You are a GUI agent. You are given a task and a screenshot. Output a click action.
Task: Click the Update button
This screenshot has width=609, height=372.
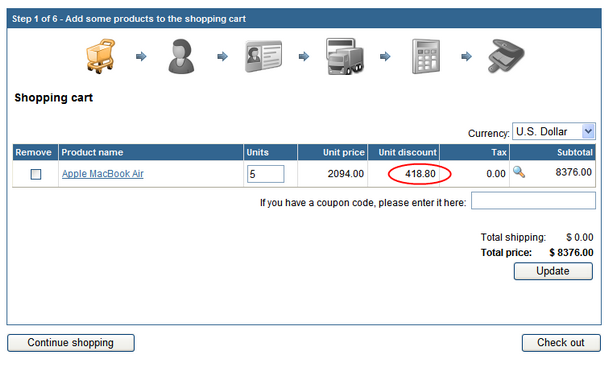coord(553,271)
